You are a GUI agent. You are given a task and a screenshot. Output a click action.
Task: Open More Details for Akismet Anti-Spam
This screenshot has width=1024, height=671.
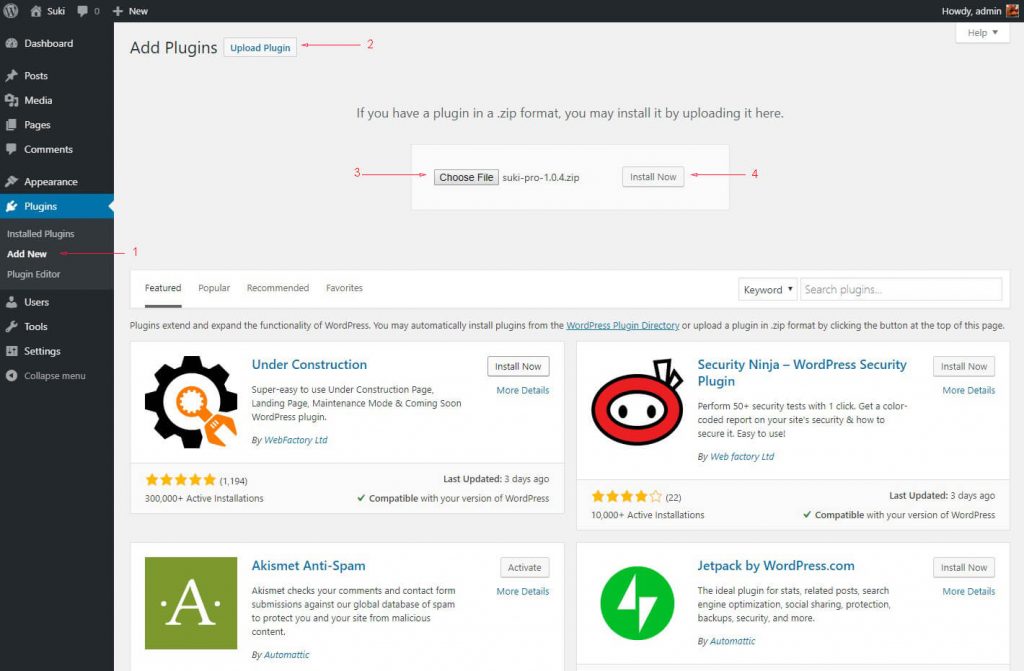[x=522, y=592]
